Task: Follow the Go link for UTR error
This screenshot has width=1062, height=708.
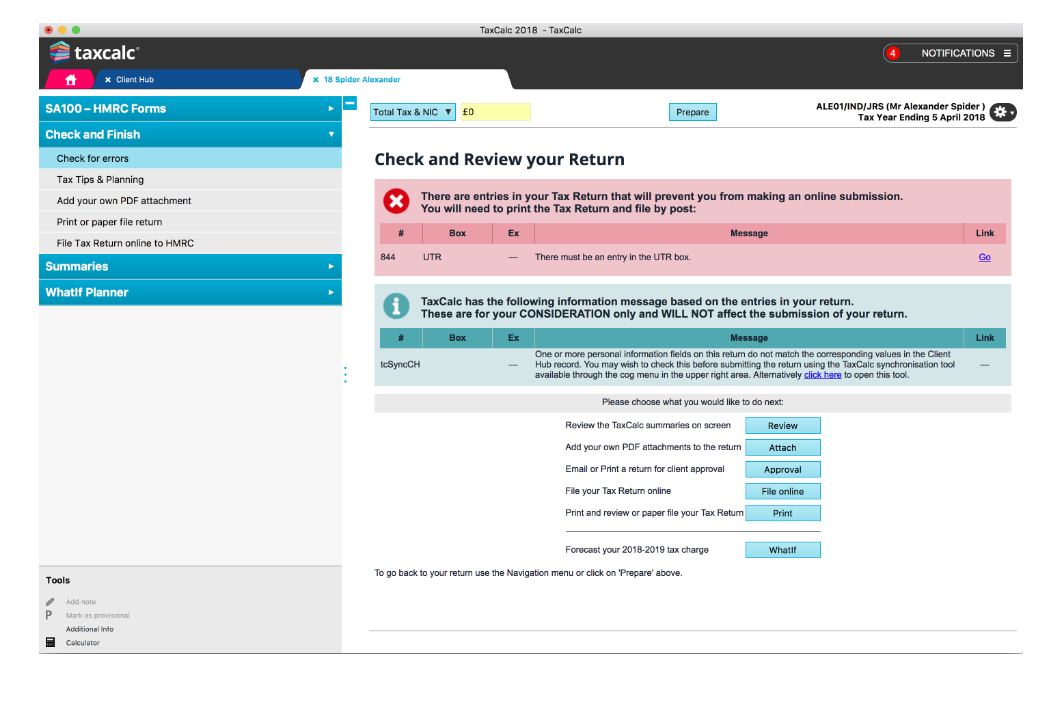Action: click(984, 257)
